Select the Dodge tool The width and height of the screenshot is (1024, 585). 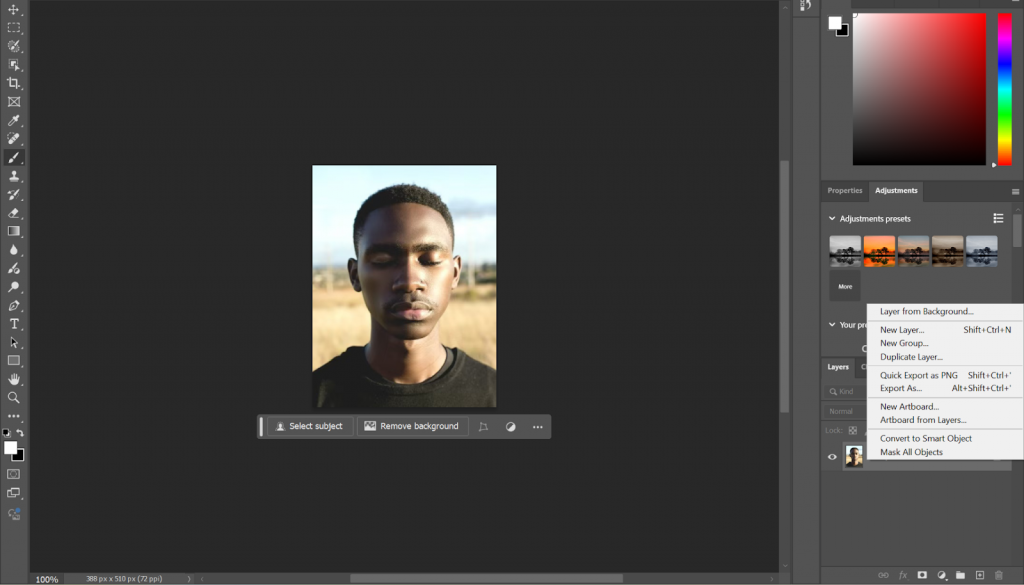point(13,287)
